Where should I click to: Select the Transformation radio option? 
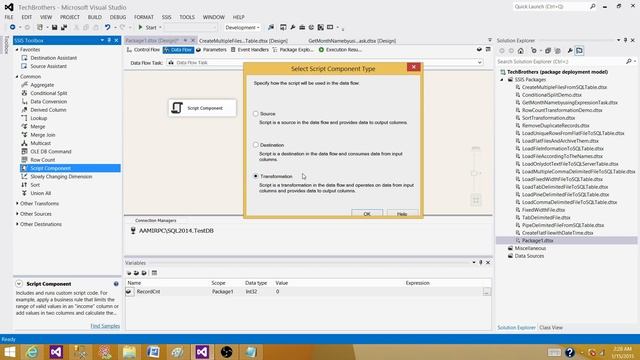coord(256,176)
